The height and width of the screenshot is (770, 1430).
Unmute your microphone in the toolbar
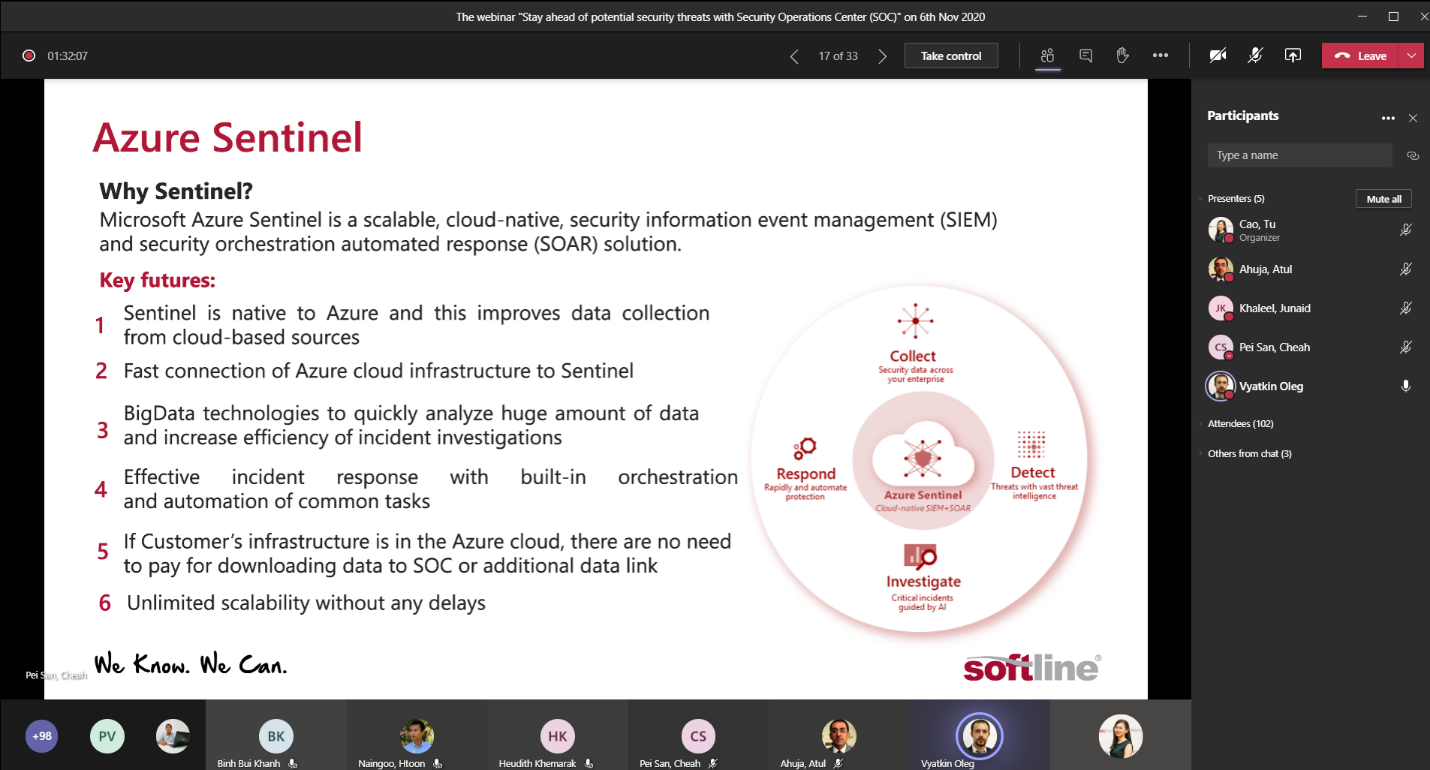click(x=1255, y=56)
